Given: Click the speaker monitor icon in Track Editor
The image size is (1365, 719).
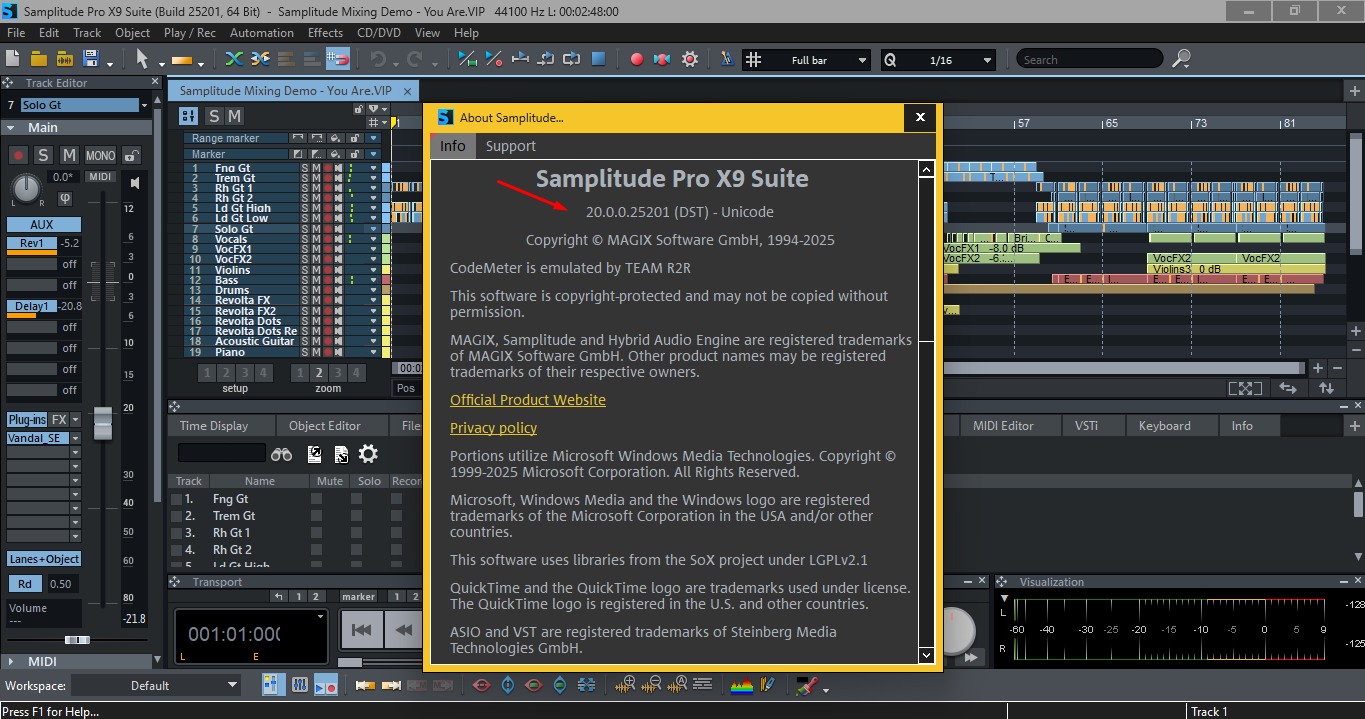Looking at the screenshot, I should 135,183.
